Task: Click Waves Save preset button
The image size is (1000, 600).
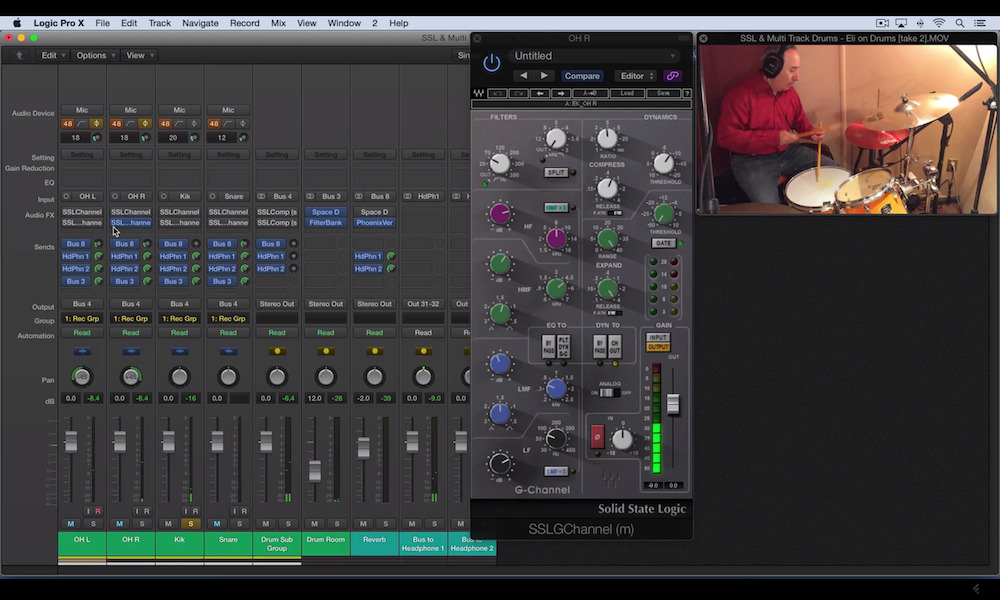Action: click(x=663, y=93)
